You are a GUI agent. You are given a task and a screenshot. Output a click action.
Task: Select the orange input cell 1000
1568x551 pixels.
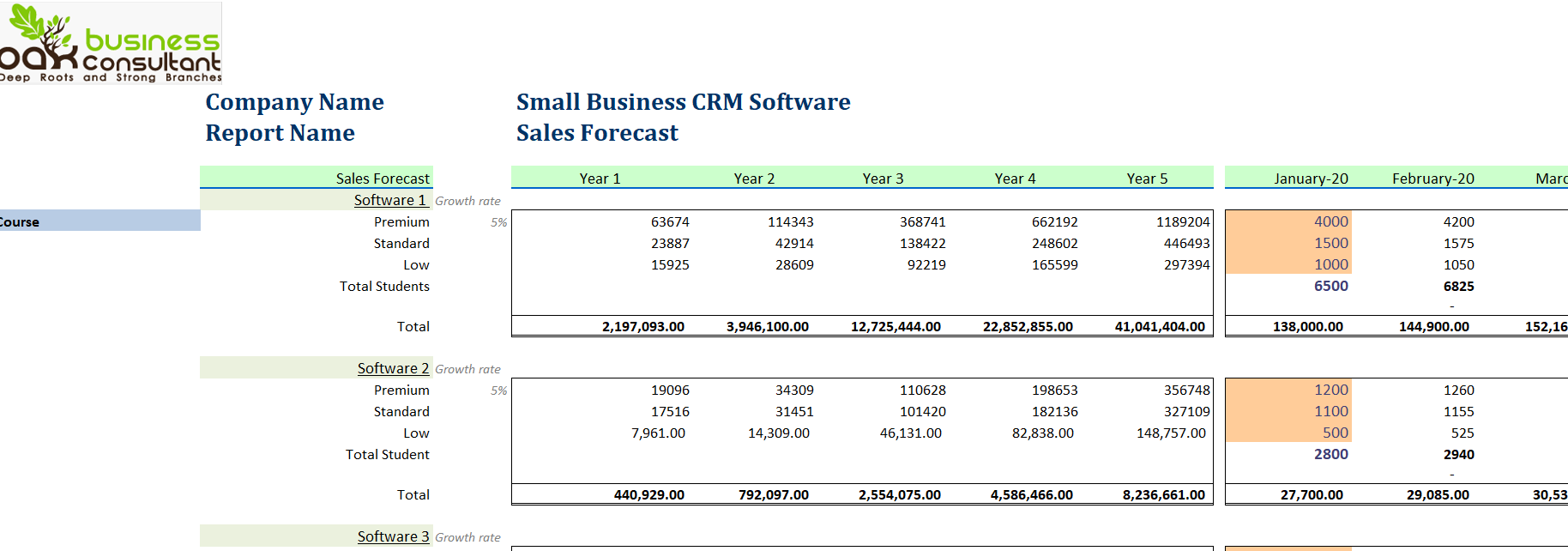point(1288,263)
